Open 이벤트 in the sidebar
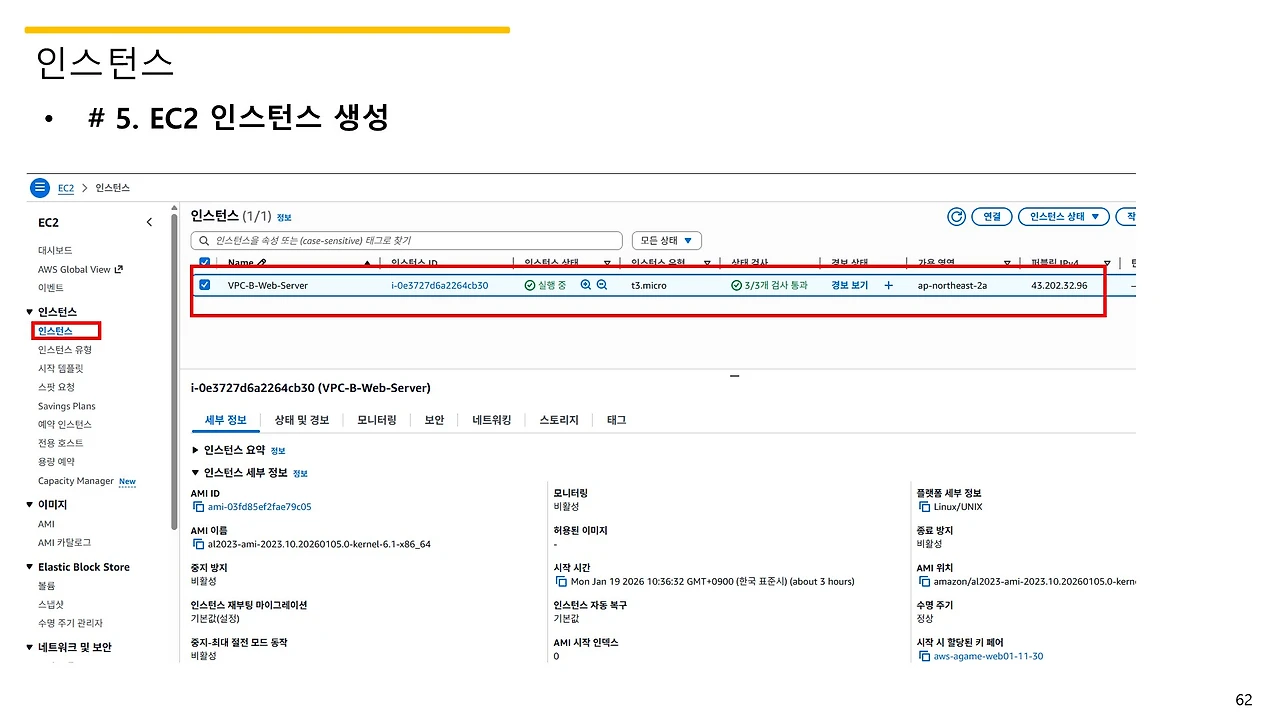Viewport: 1280px width, 720px height. coord(51,288)
